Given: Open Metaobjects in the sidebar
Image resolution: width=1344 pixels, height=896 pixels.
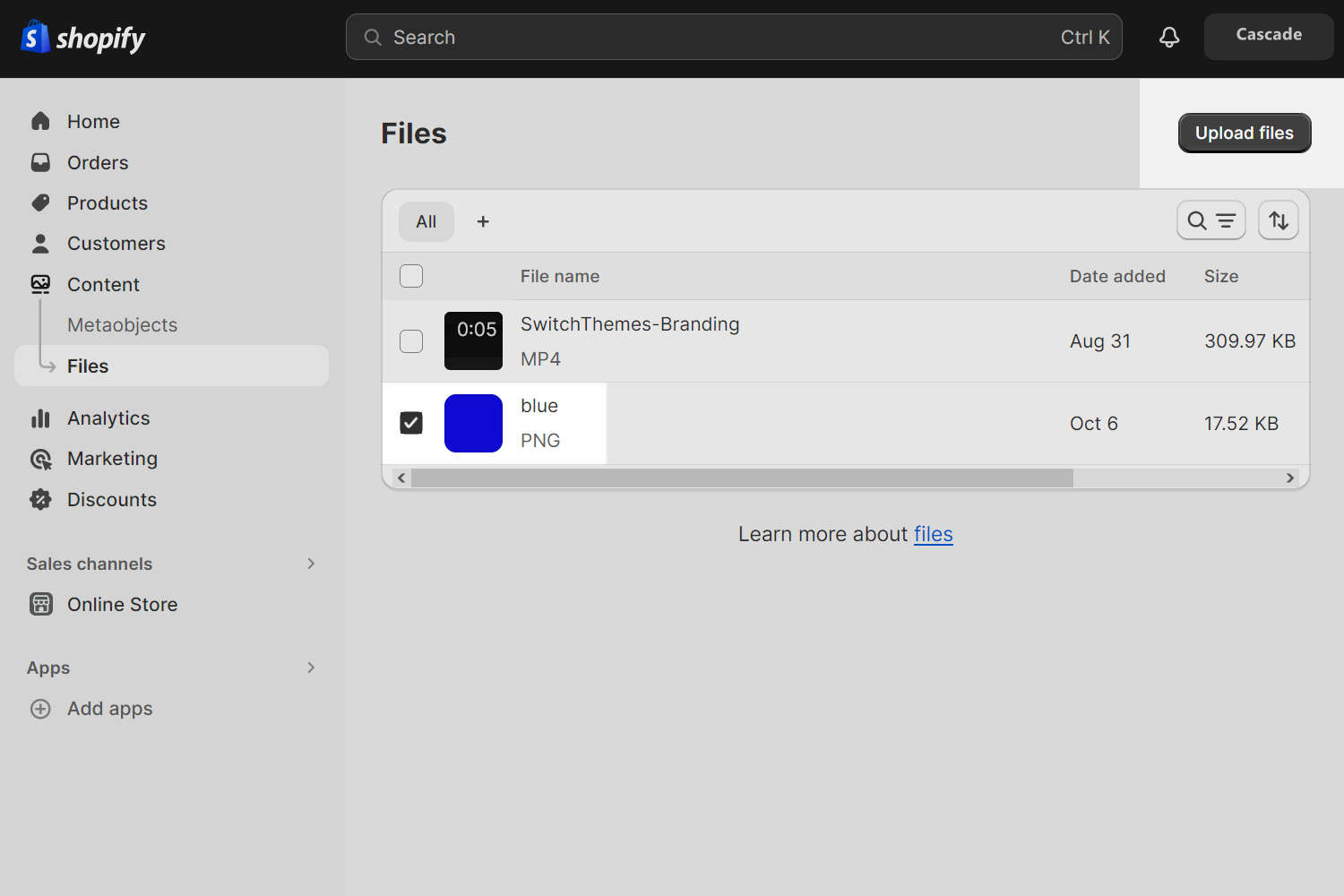Looking at the screenshot, I should pyautogui.click(x=122, y=325).
